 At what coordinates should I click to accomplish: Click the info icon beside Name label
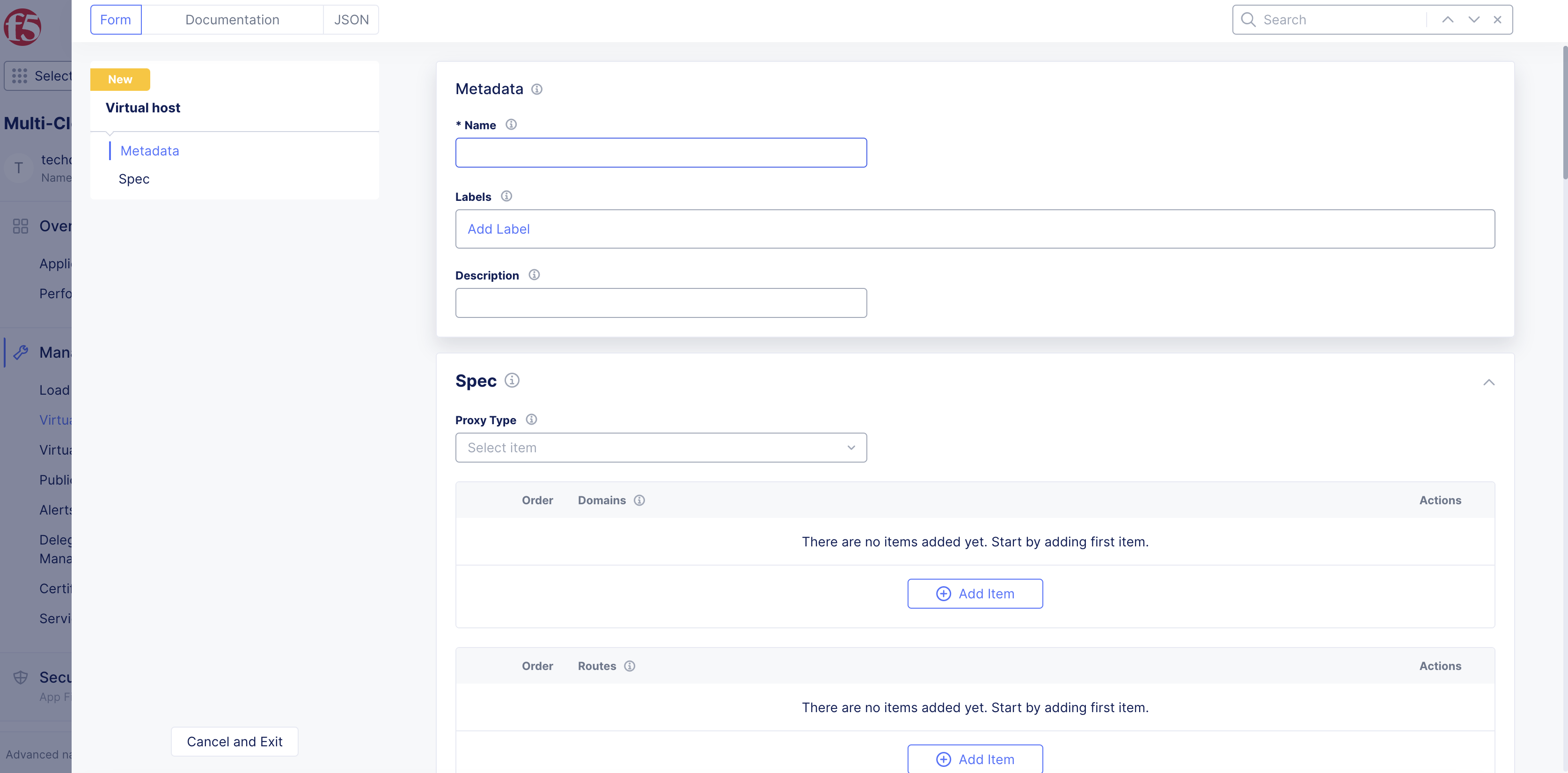(x=511, y=125)
